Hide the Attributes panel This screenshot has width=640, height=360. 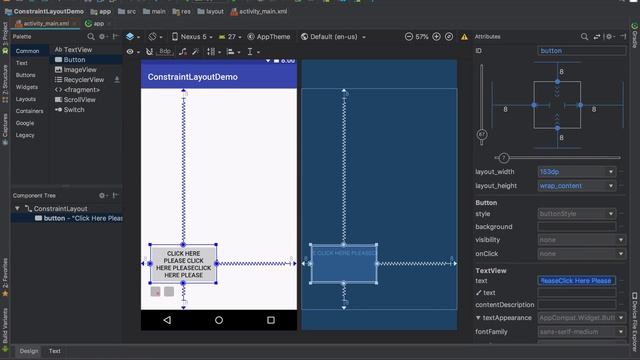click(x=623, y=37)
